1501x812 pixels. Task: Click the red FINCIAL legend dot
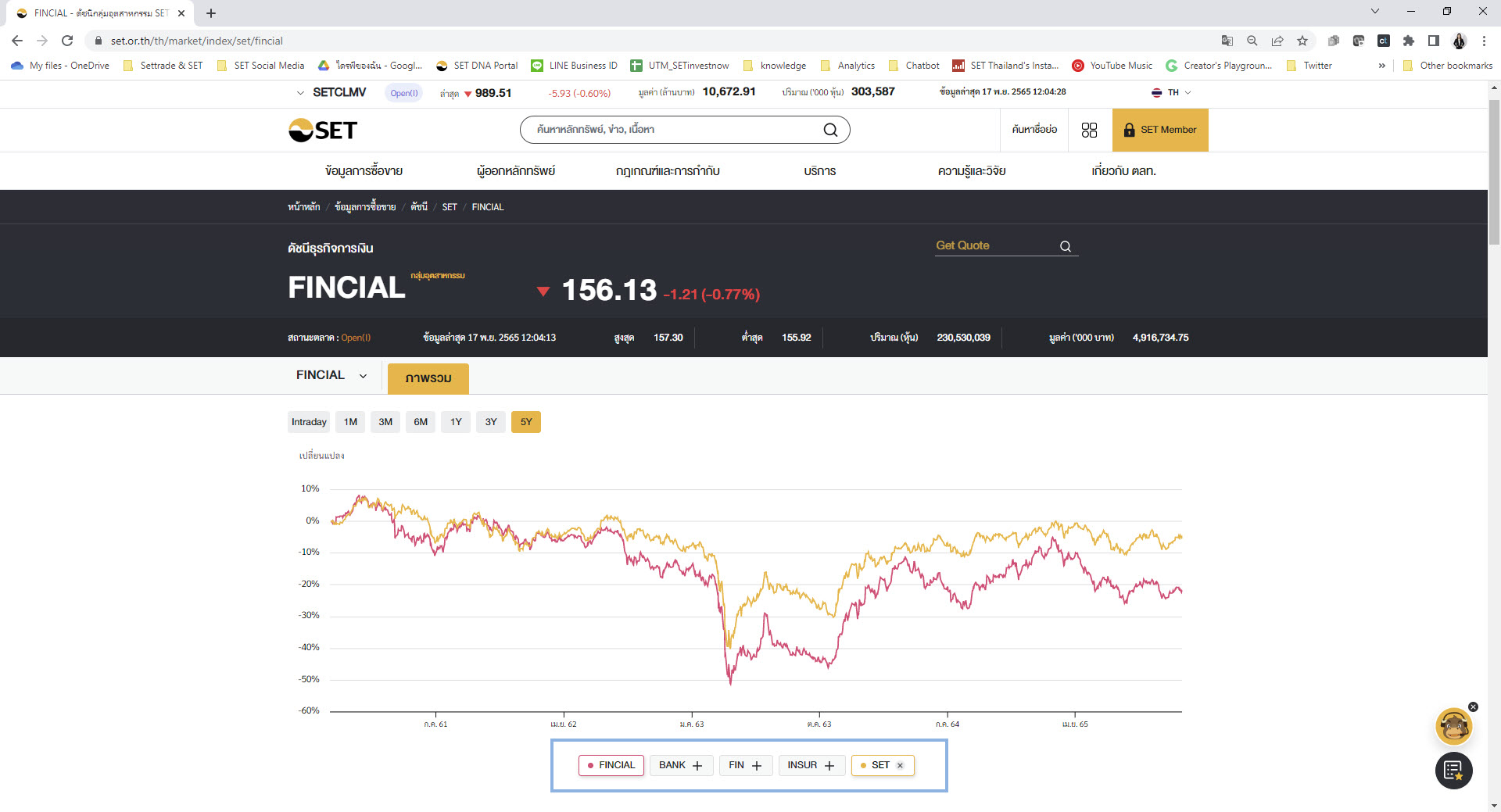coord(589,766)
